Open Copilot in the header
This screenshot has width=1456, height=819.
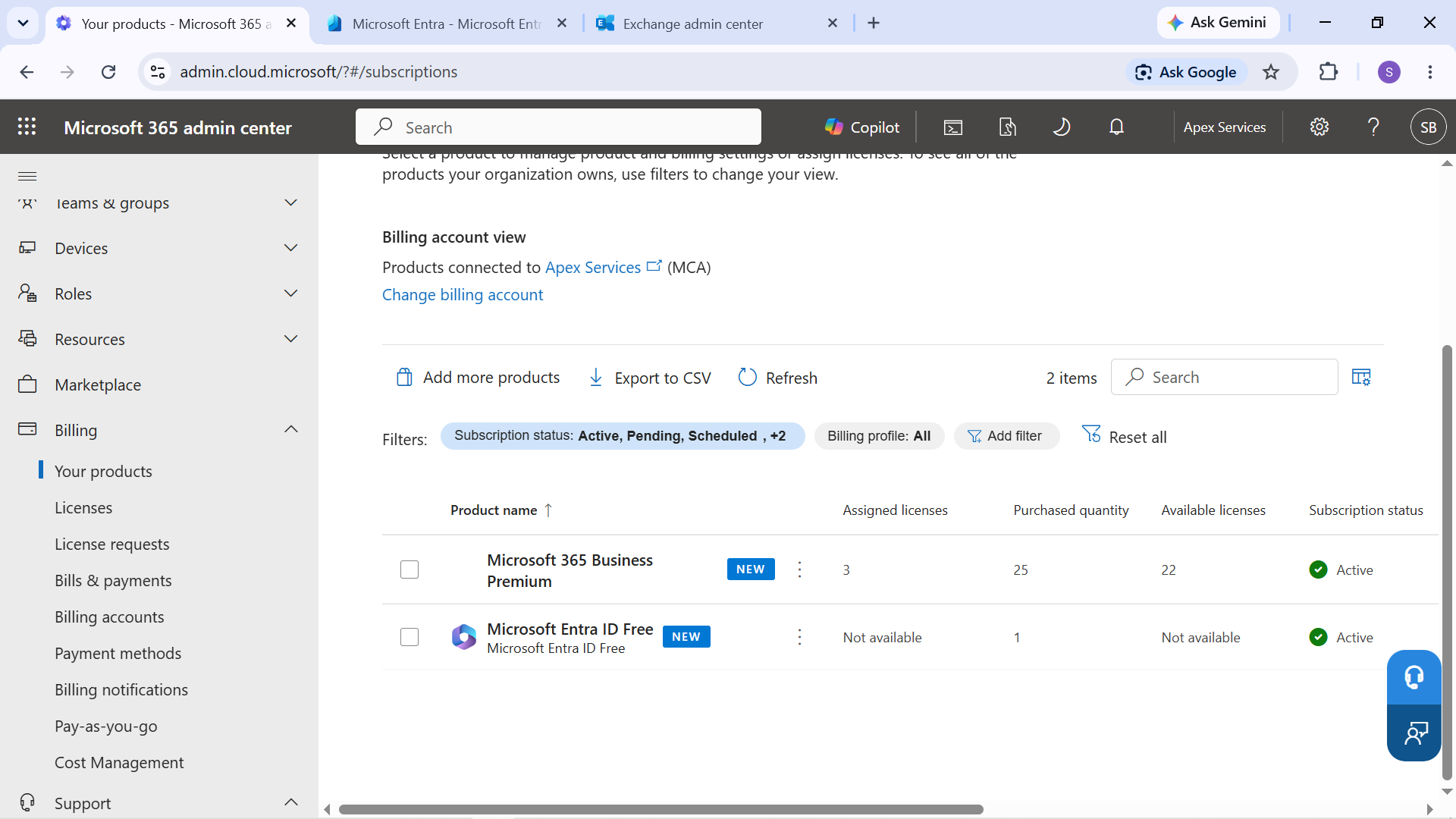coord(862,127)
